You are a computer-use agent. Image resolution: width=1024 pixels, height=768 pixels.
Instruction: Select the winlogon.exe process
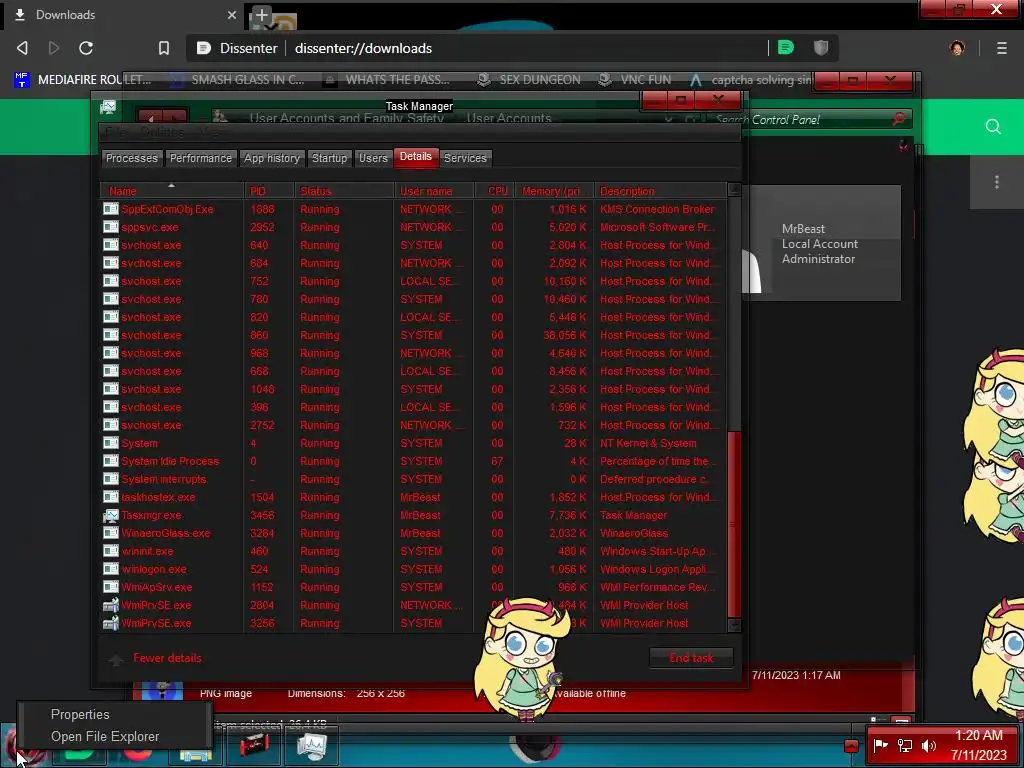tap(413, 569)
